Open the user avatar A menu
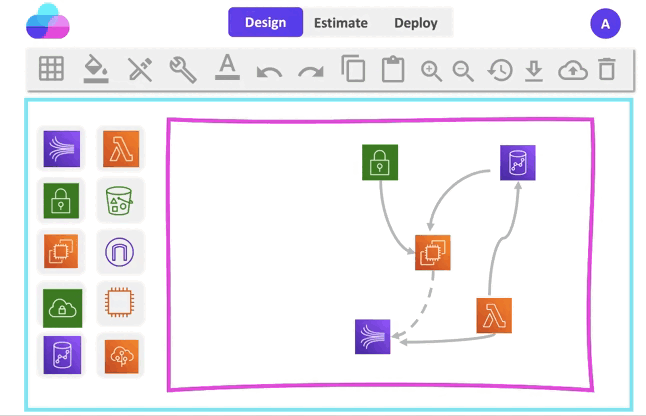The image size is (646, 416). tap(605, 24)
